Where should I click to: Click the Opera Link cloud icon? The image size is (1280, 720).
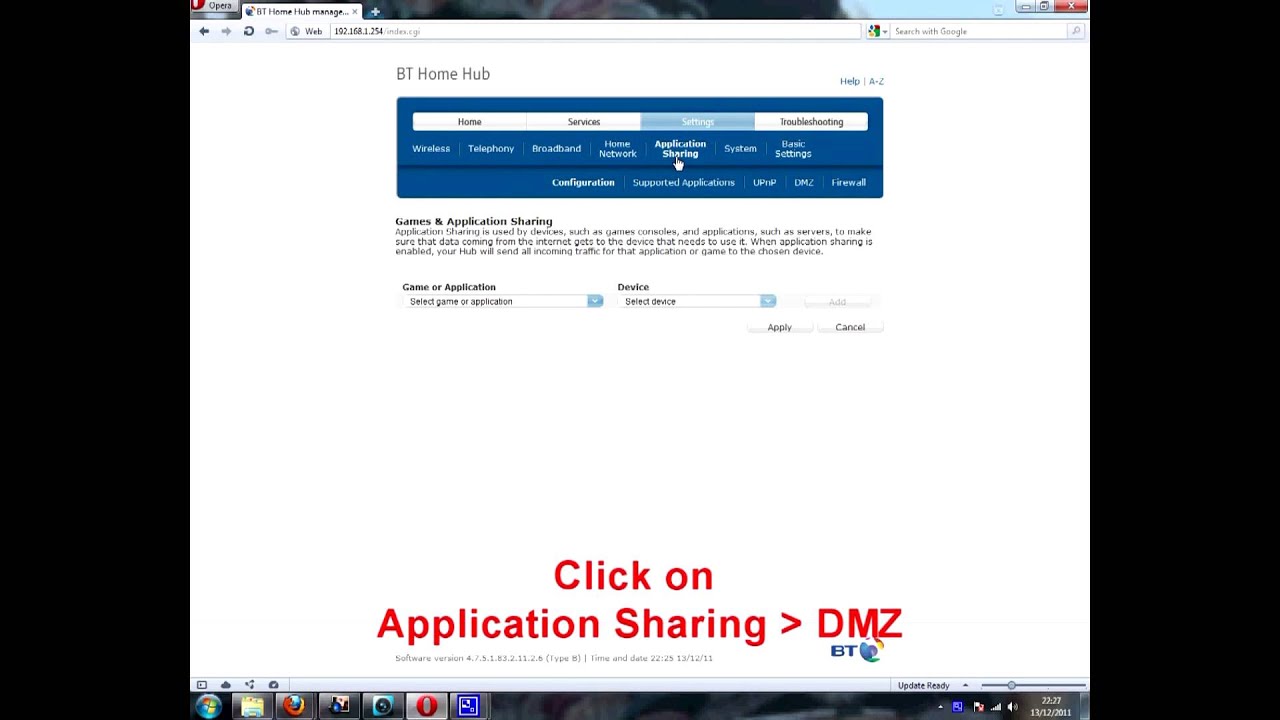pos(226,685)
